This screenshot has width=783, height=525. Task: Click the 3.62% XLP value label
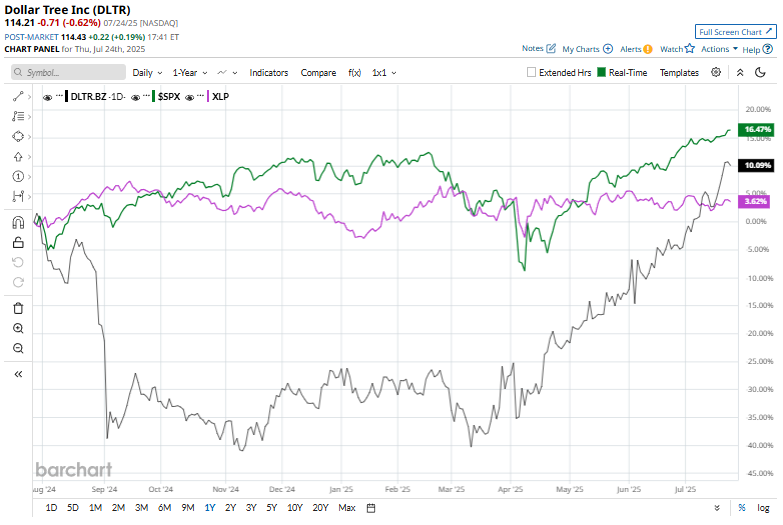pyautogui.click(x=754, y=201)
